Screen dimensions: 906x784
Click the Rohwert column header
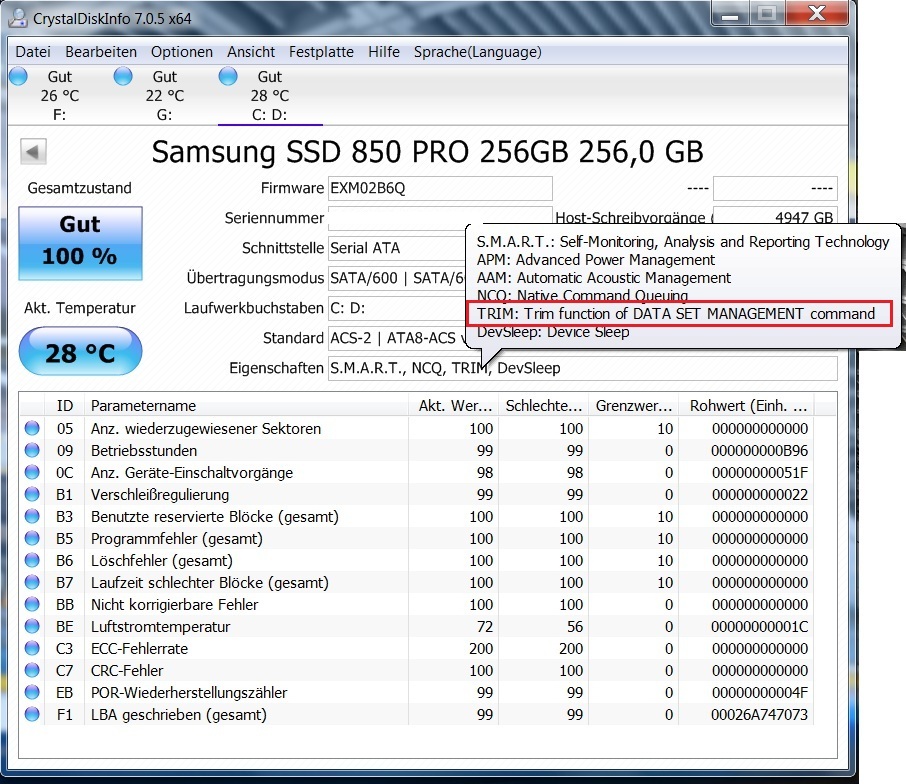click(748, 406)
